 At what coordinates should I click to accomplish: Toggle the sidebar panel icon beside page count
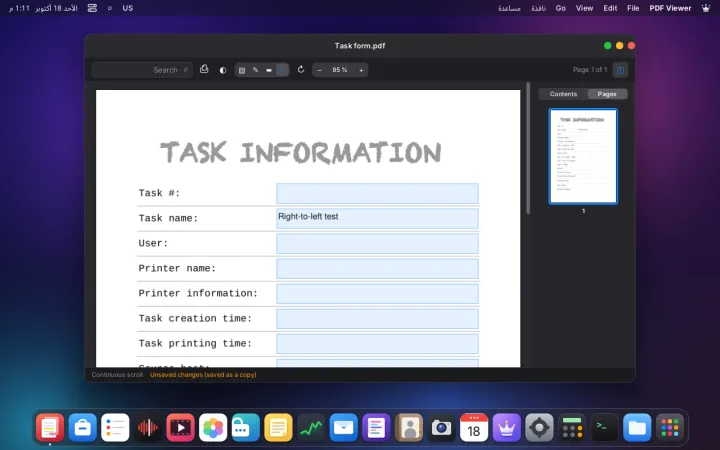620,70
